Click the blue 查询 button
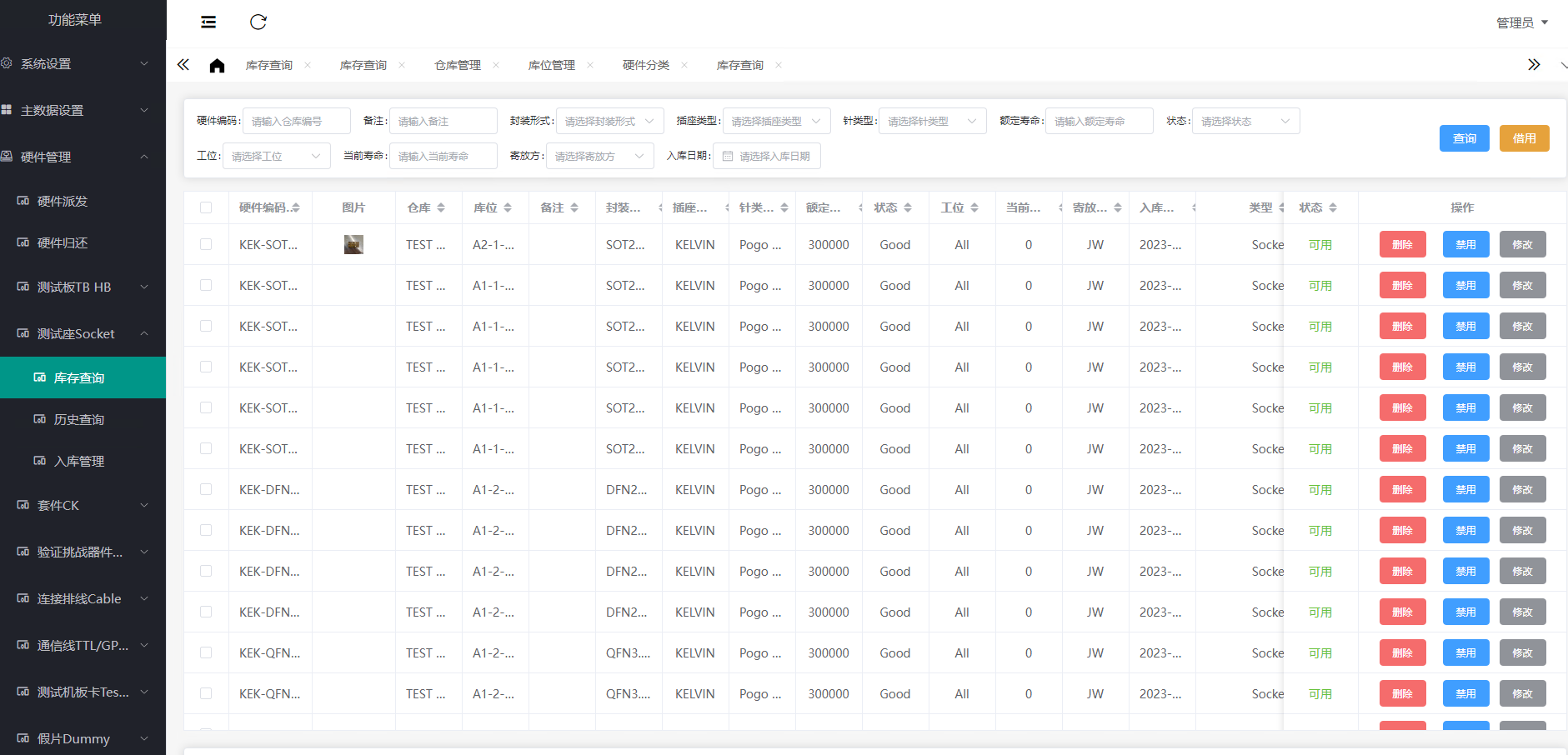 [1464, 138]
